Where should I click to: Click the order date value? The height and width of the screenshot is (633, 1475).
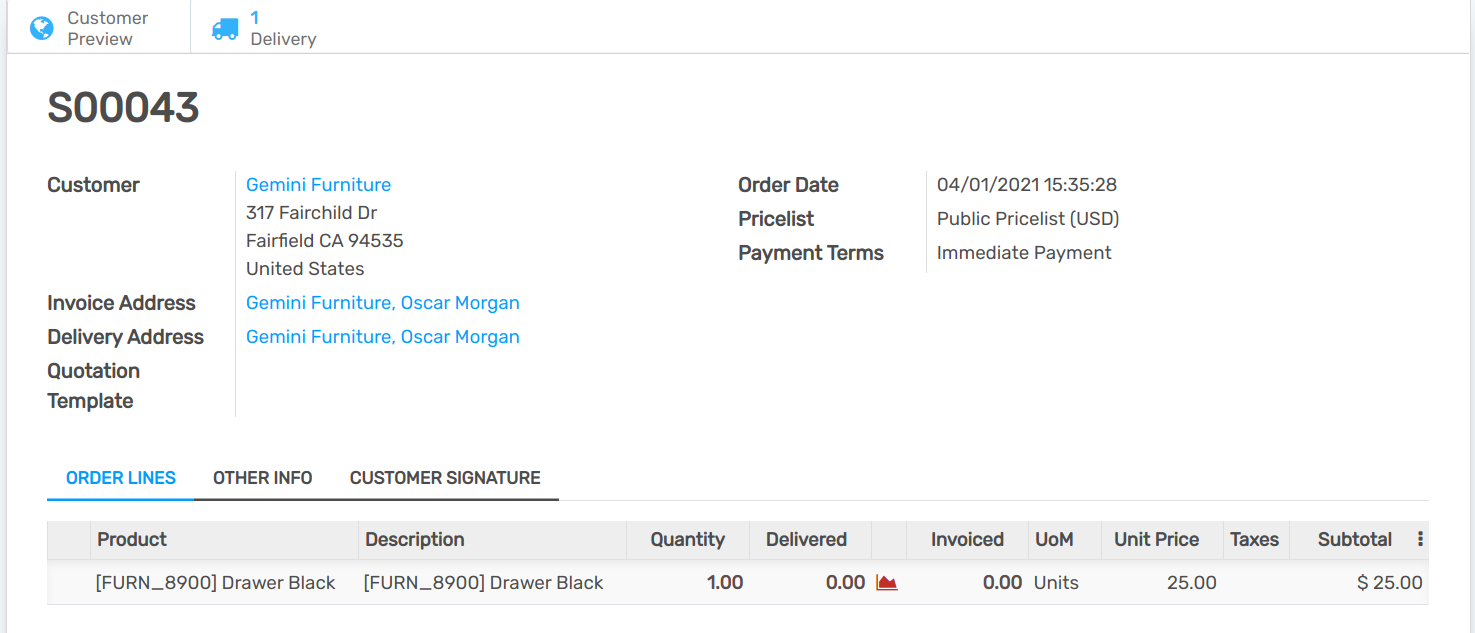(1026, 185)
